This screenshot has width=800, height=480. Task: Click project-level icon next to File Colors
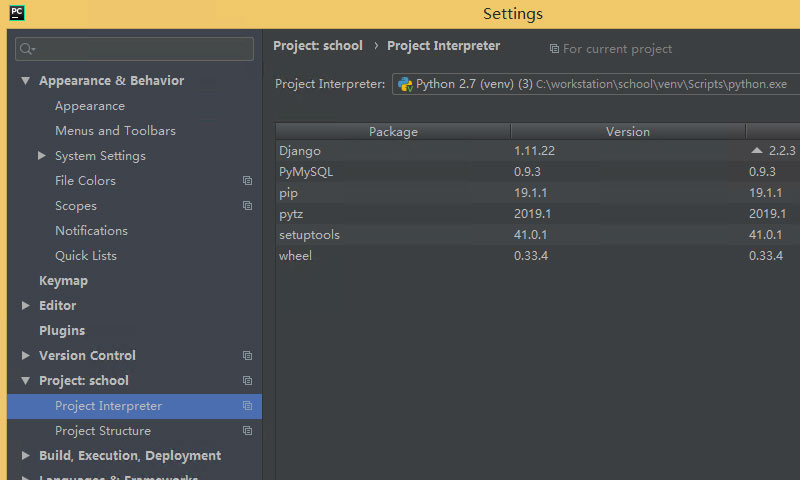point(247,181)
